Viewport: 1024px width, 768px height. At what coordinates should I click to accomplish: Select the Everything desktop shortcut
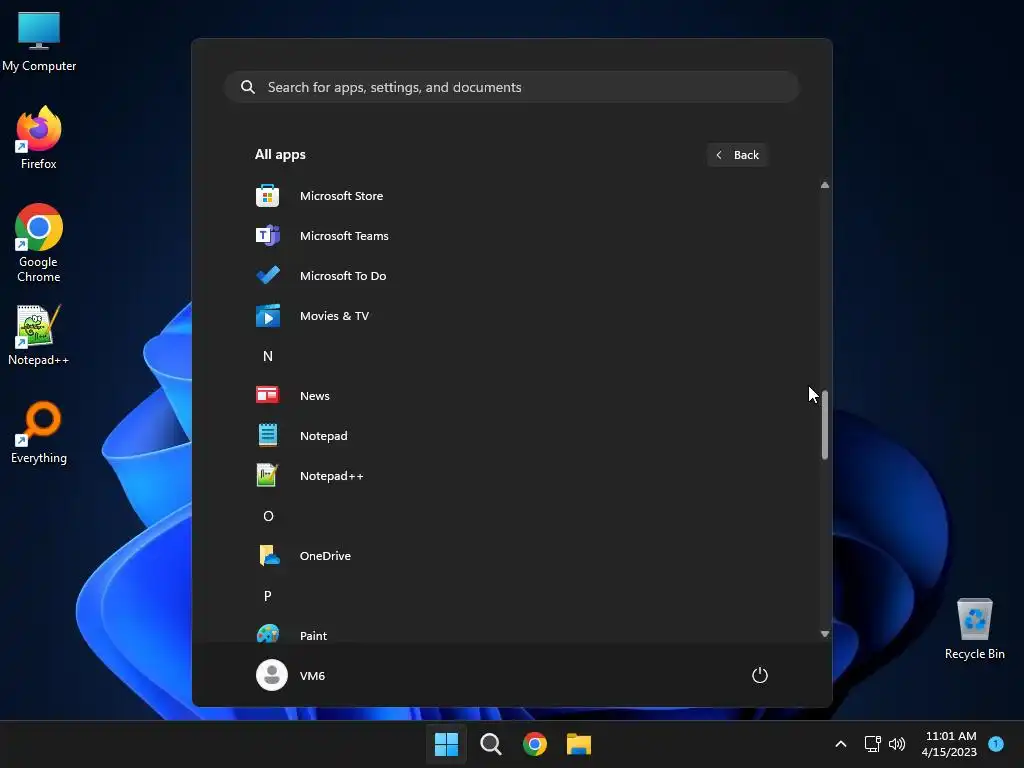(39, 432)
